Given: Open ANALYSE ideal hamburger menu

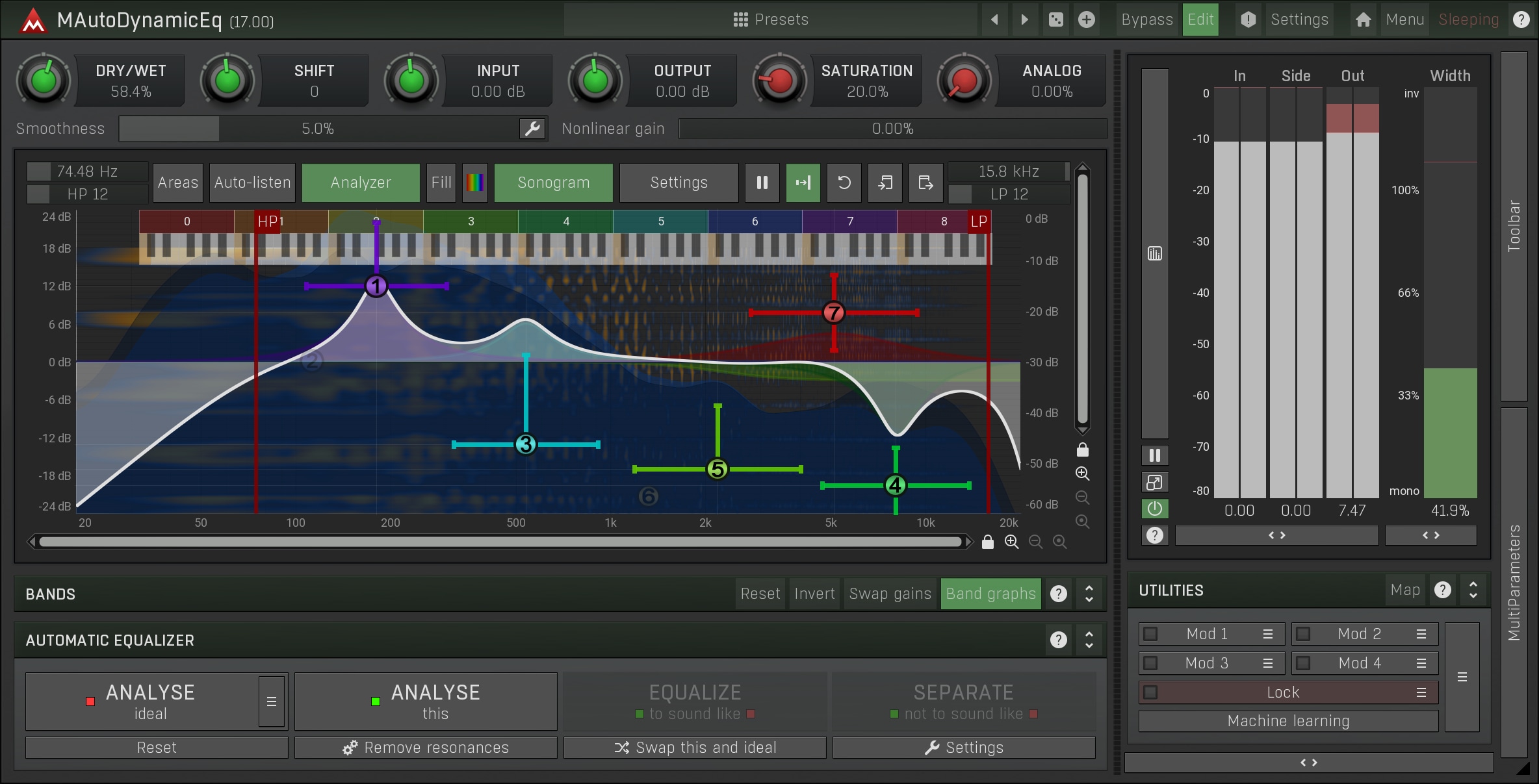Looking at the screenshot, I should click(x=272, y=702).
